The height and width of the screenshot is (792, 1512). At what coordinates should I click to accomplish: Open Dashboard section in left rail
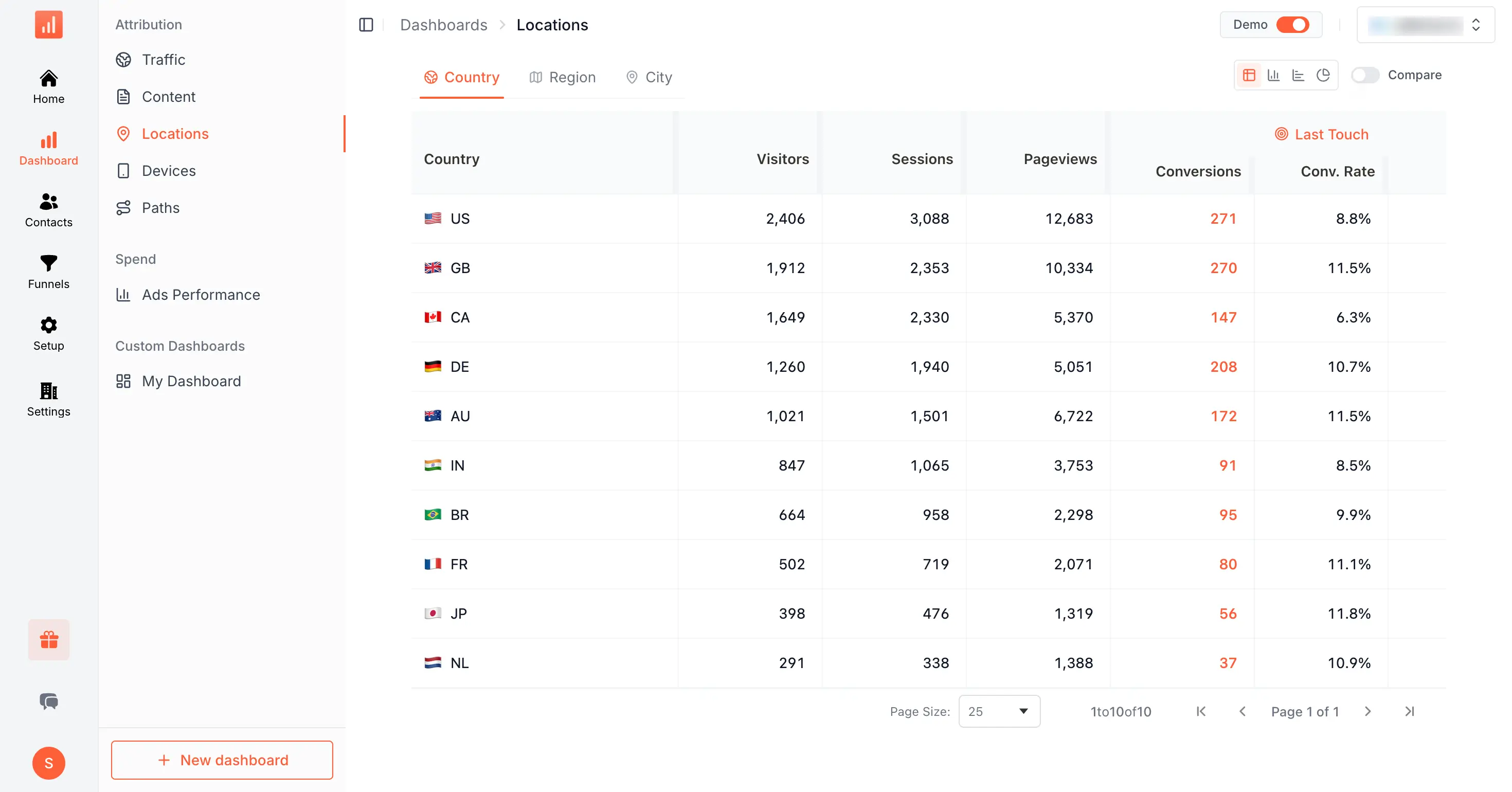(49, 149)
